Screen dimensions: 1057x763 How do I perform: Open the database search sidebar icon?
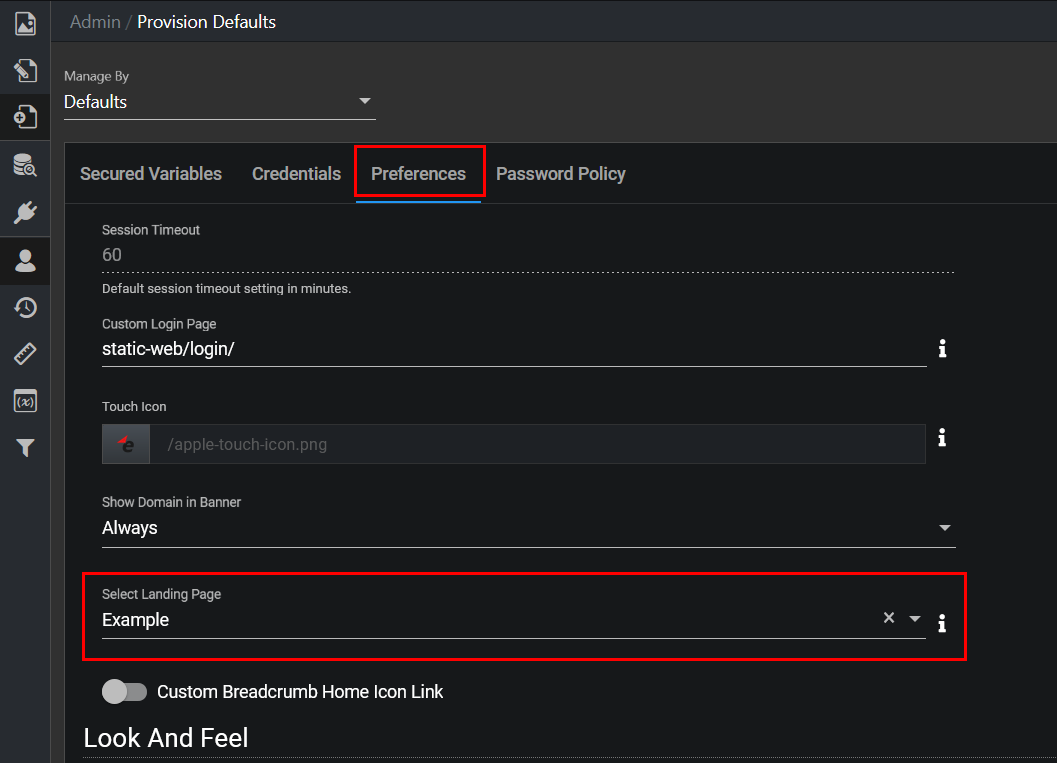[25, 165]
